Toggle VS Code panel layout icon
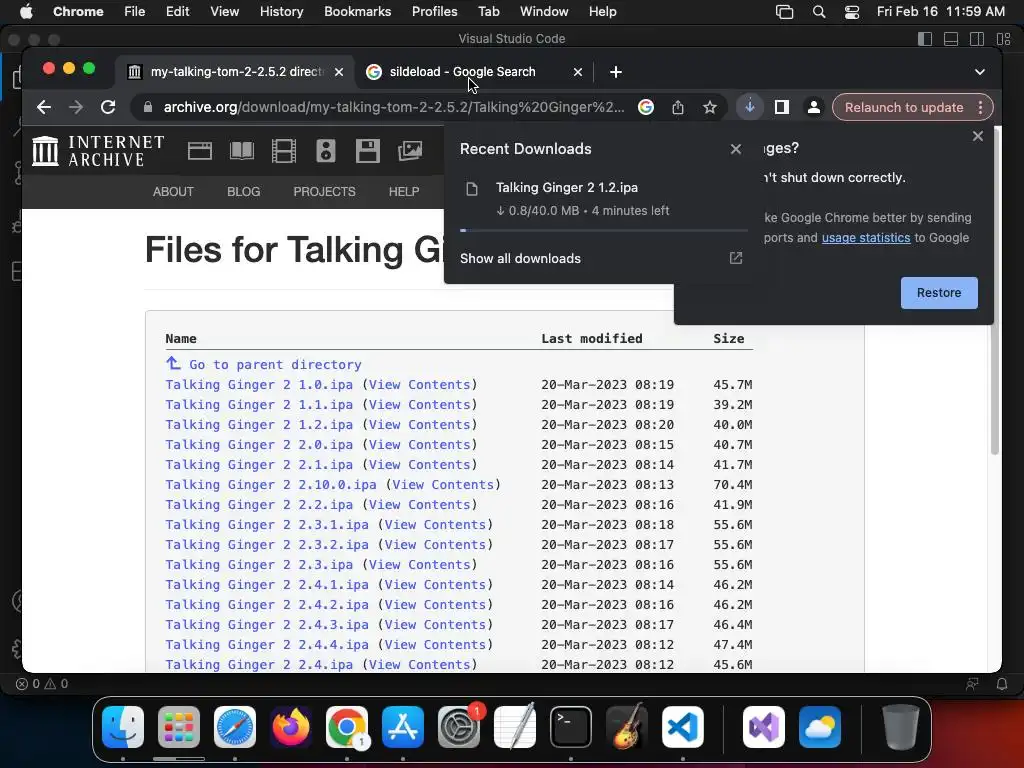This screenshot has height=768, width=1024. click(951, 39)
